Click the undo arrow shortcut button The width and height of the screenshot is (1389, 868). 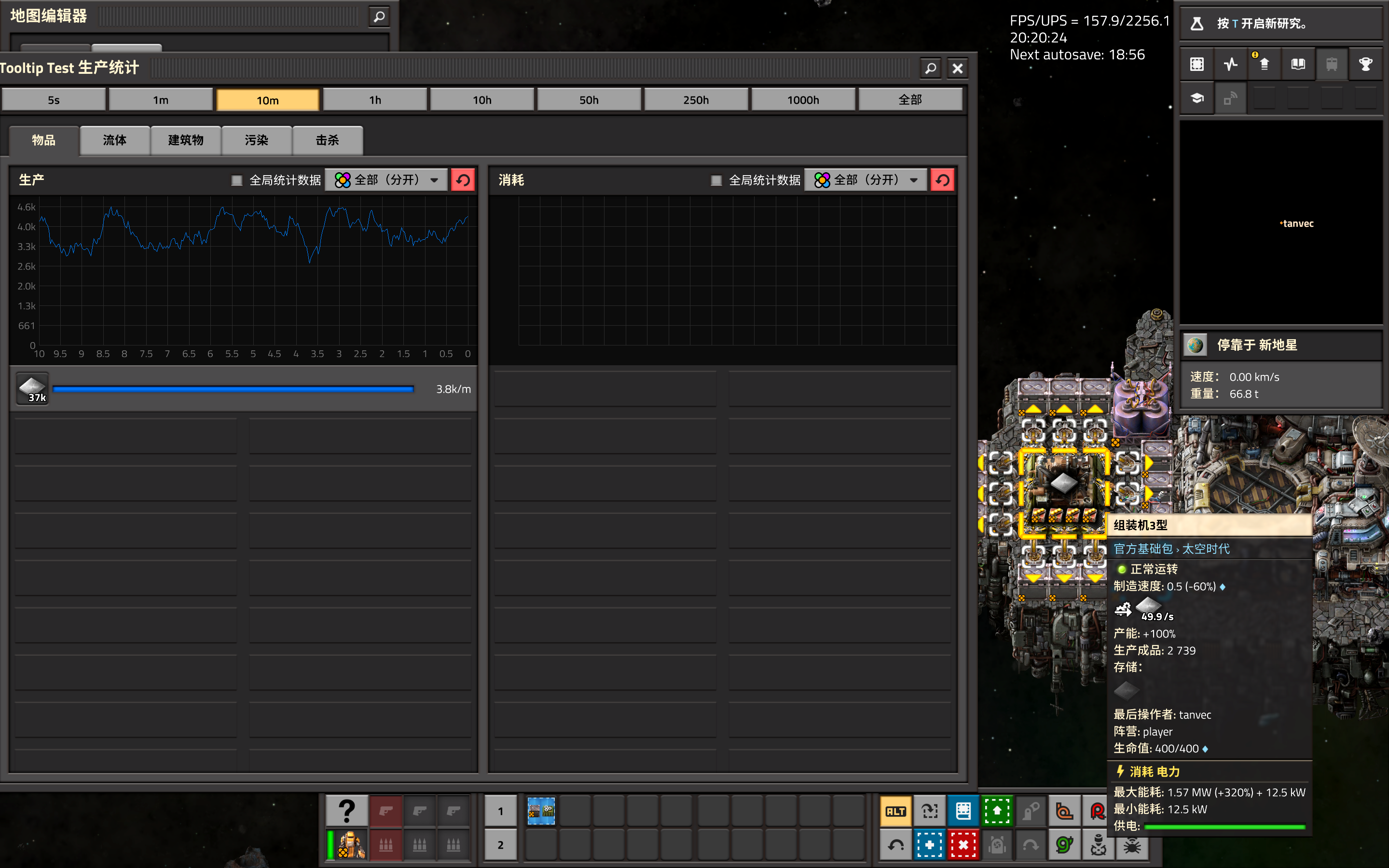point(895,844)
